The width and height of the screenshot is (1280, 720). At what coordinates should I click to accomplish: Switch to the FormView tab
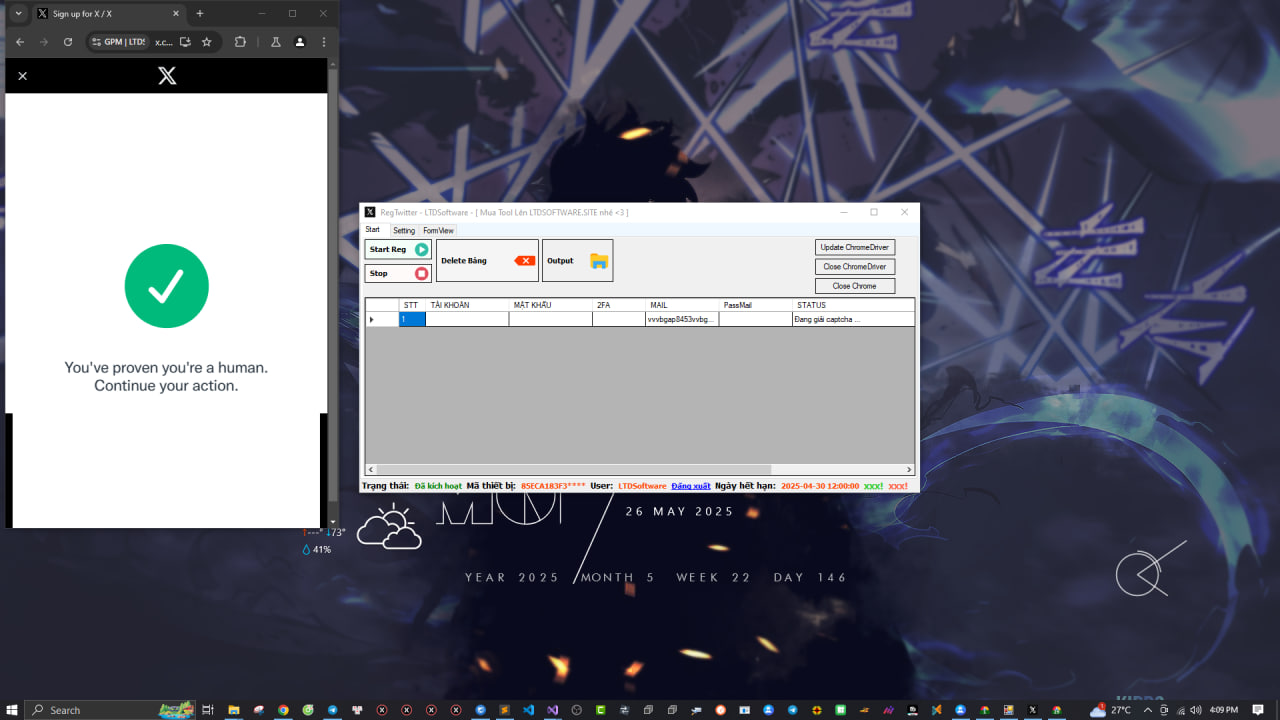pyautogui.click(x=438, y=230)
